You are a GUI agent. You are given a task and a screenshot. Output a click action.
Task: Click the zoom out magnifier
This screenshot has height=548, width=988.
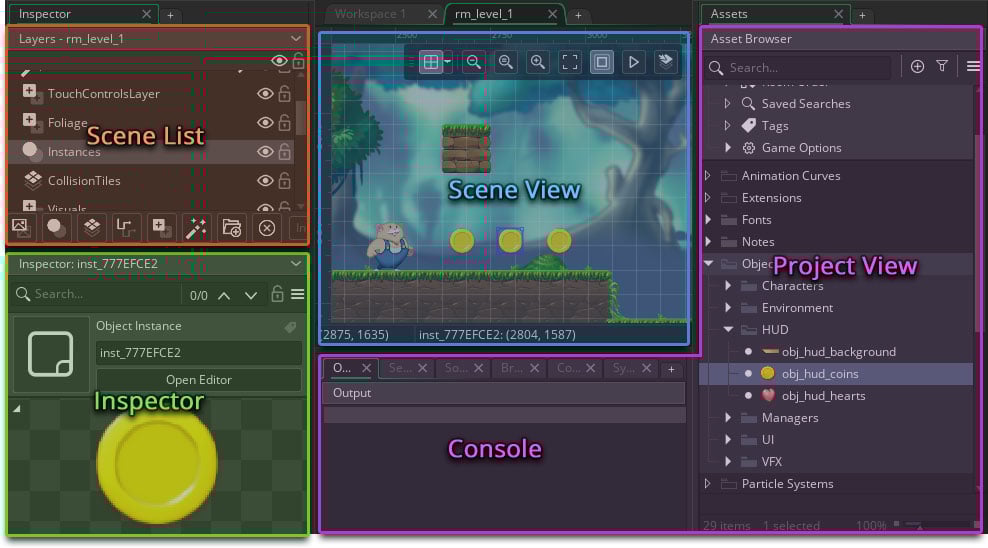(474, 62)
